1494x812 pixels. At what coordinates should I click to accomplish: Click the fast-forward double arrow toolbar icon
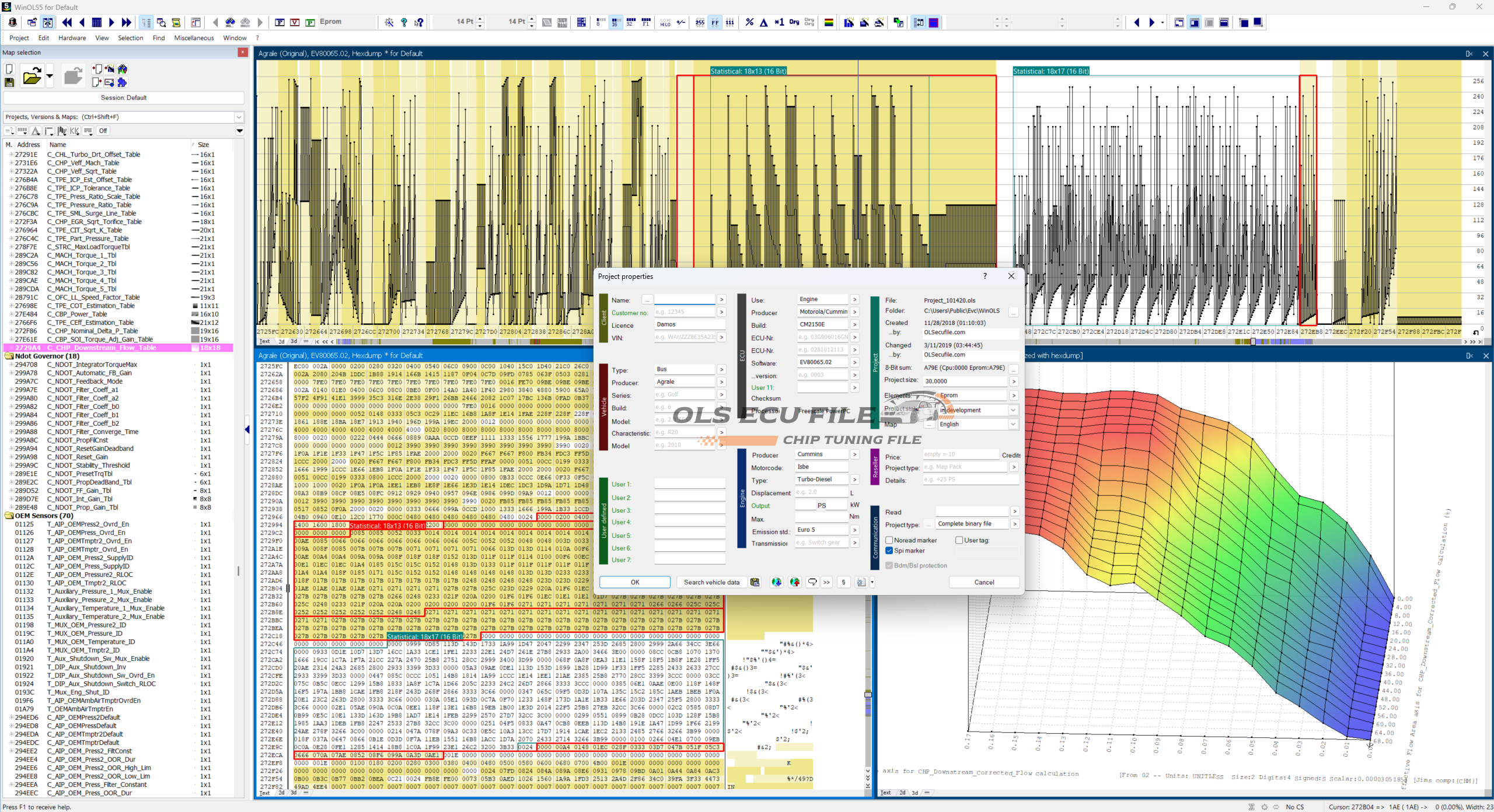(x=127, y=22)
